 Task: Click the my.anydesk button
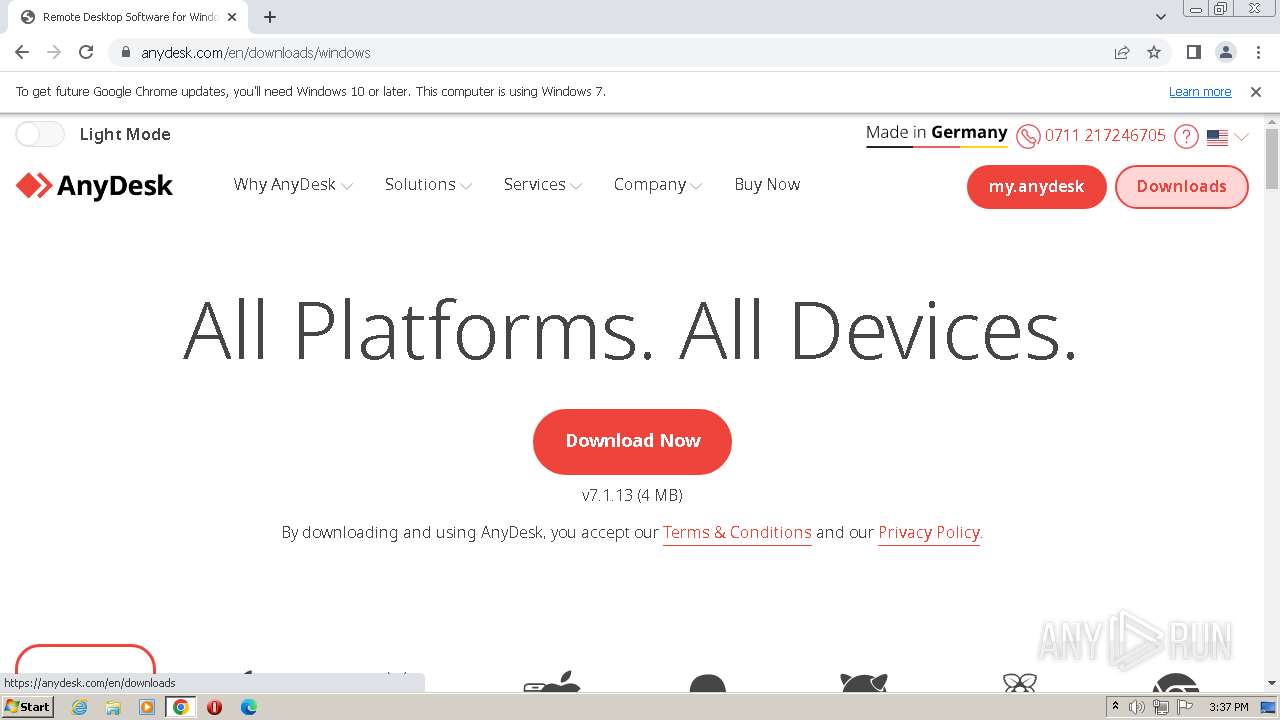click(x=1036, y=187)
